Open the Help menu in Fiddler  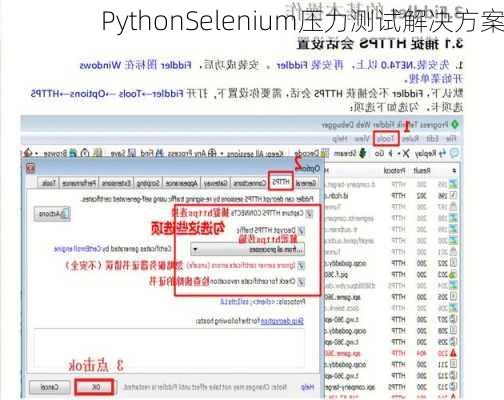[x=340, y=139]
